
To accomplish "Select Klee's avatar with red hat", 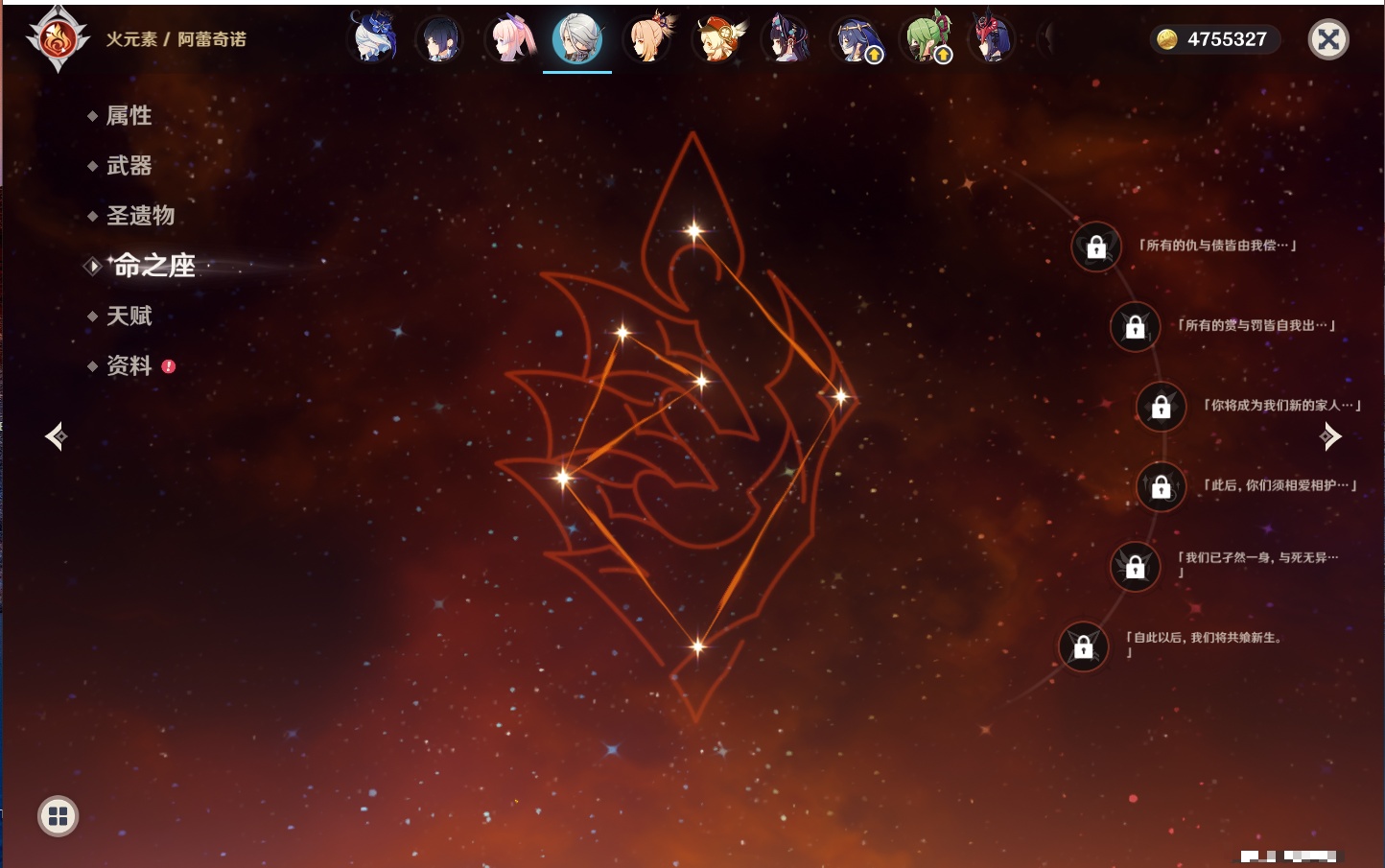I will pos(717,39).
